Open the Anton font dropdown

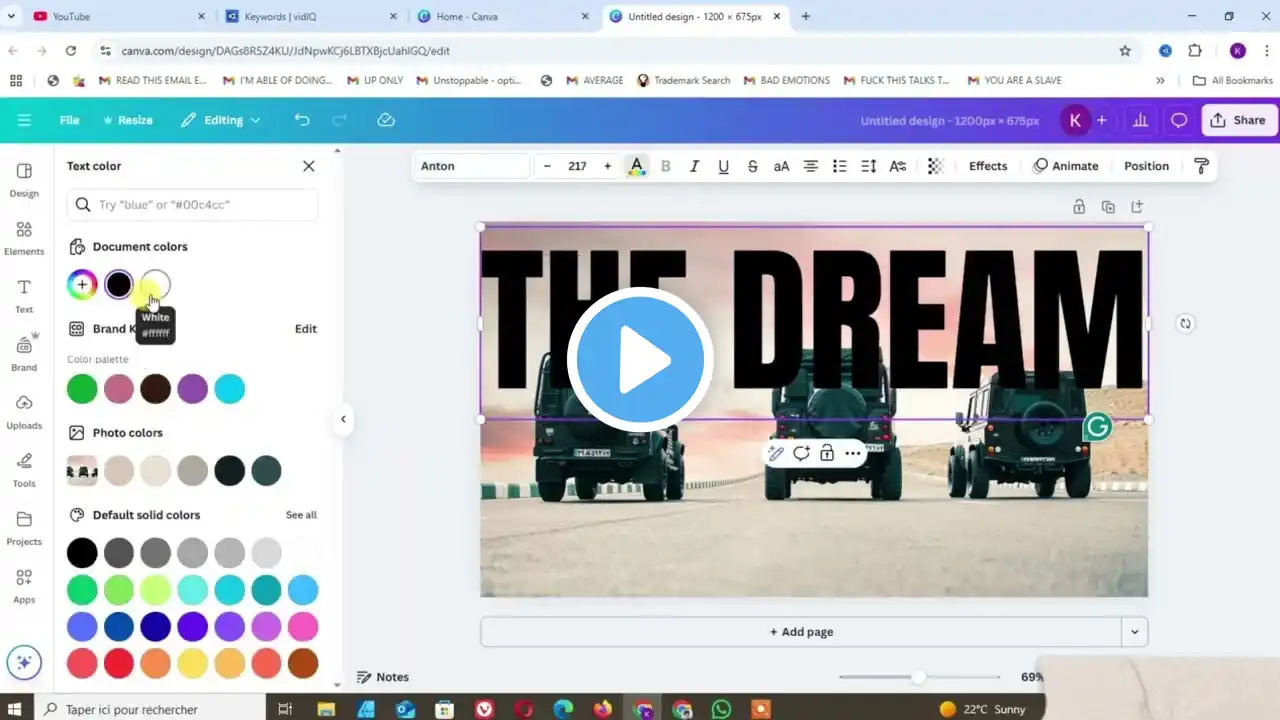471,166
